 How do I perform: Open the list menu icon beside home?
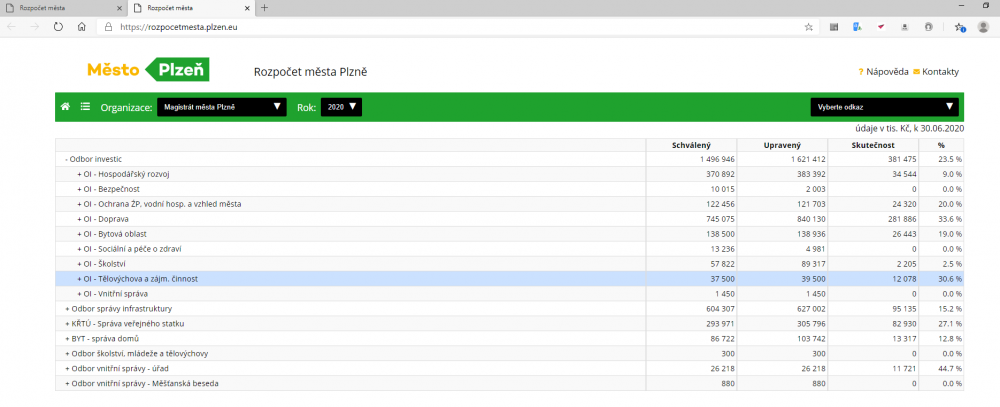(x=85, y=106)
